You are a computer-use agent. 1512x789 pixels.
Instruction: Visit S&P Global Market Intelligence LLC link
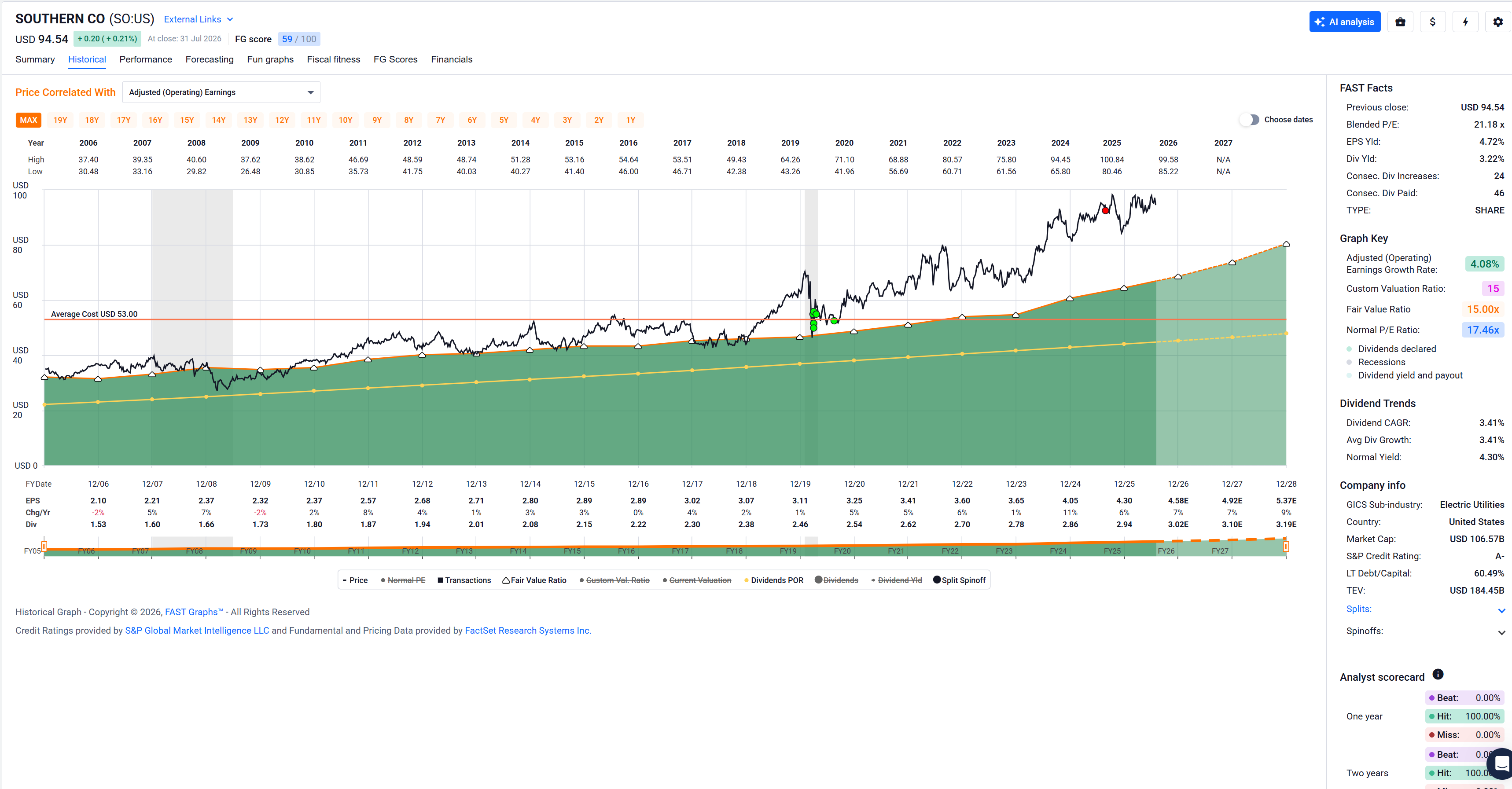197,631
